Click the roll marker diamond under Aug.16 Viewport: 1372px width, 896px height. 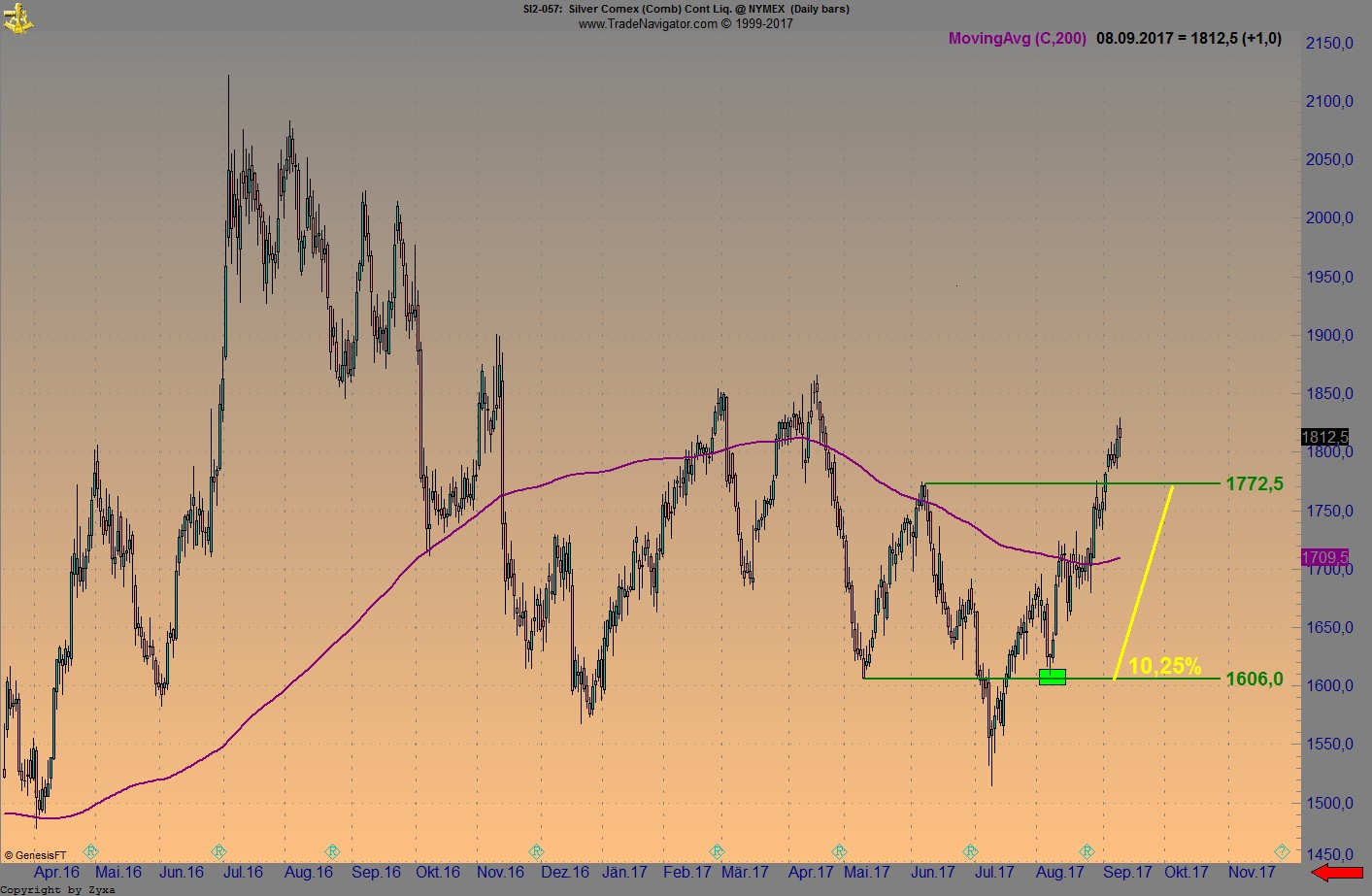331,852
